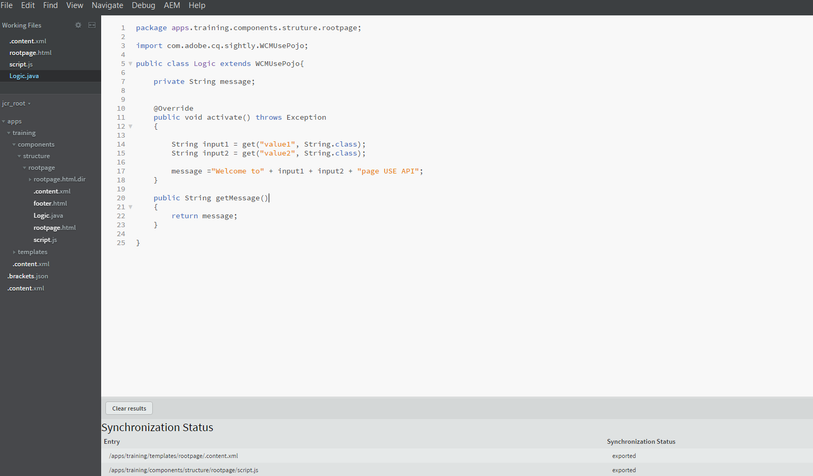Click the package declaration on line 1
The image size is (813, 476).
coord(248,28)
